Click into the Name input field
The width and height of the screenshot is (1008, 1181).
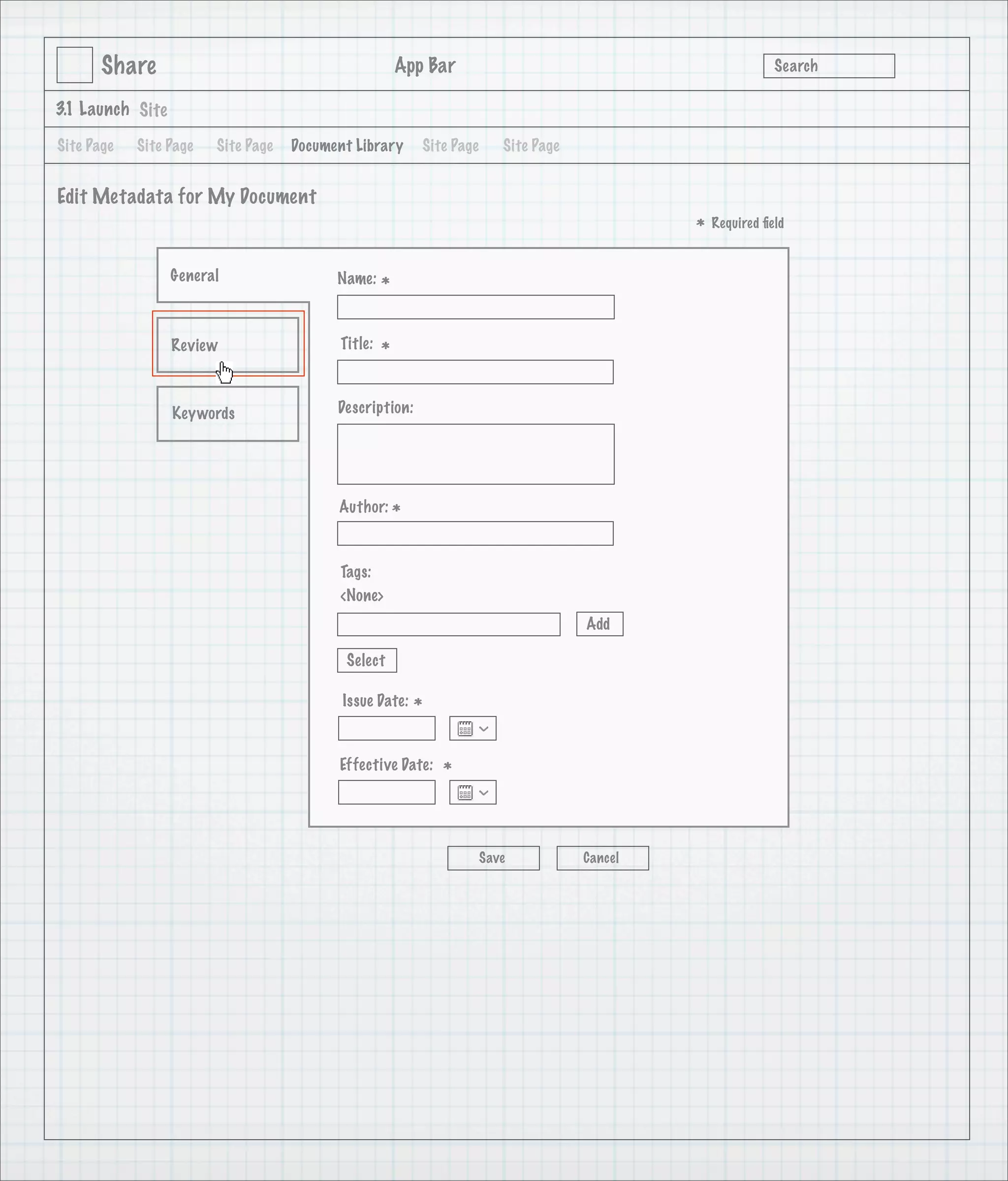475,307
